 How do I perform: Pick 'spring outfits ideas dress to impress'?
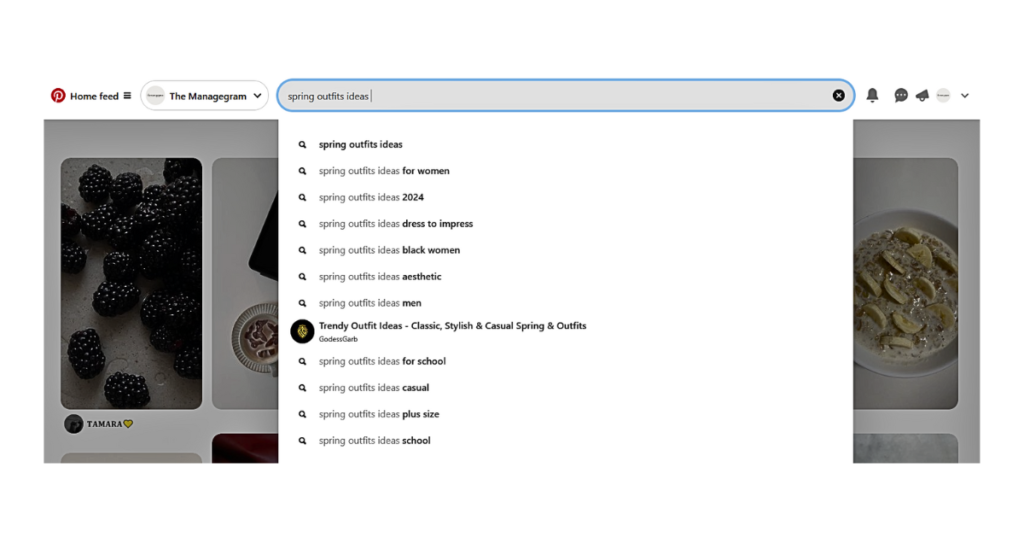[395, 224]
